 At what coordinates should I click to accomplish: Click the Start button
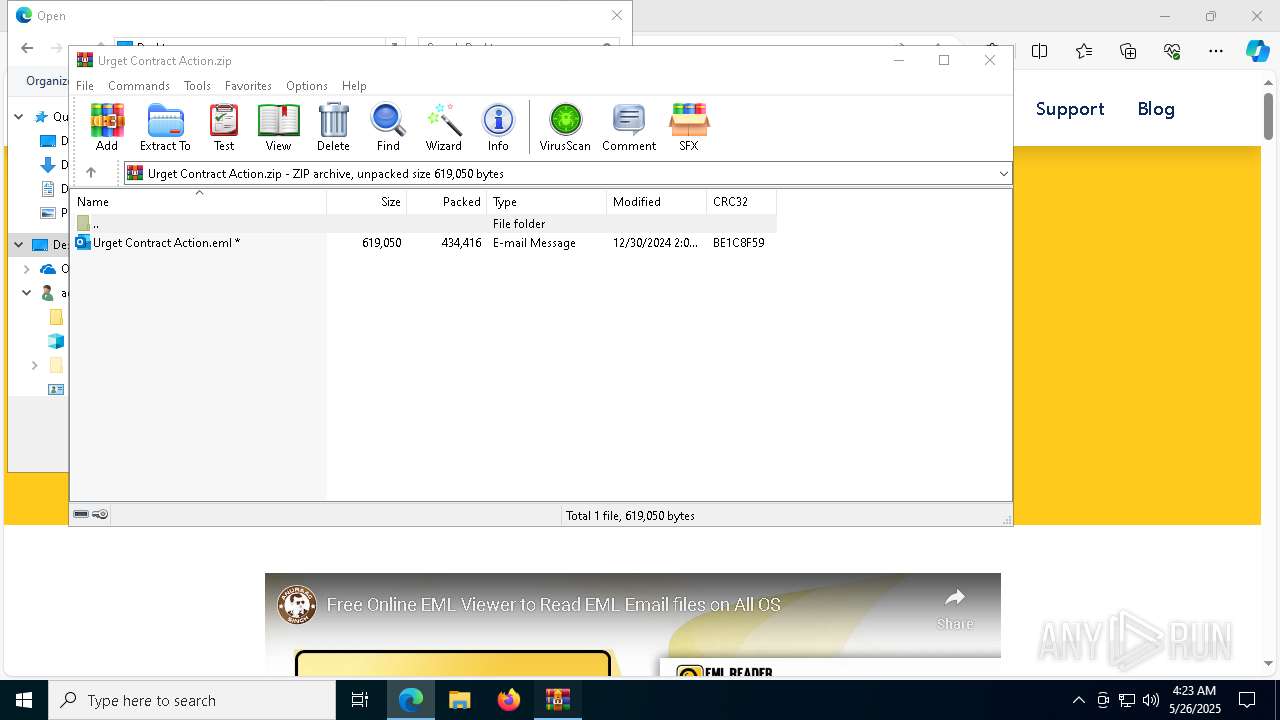tap(24, 700)
